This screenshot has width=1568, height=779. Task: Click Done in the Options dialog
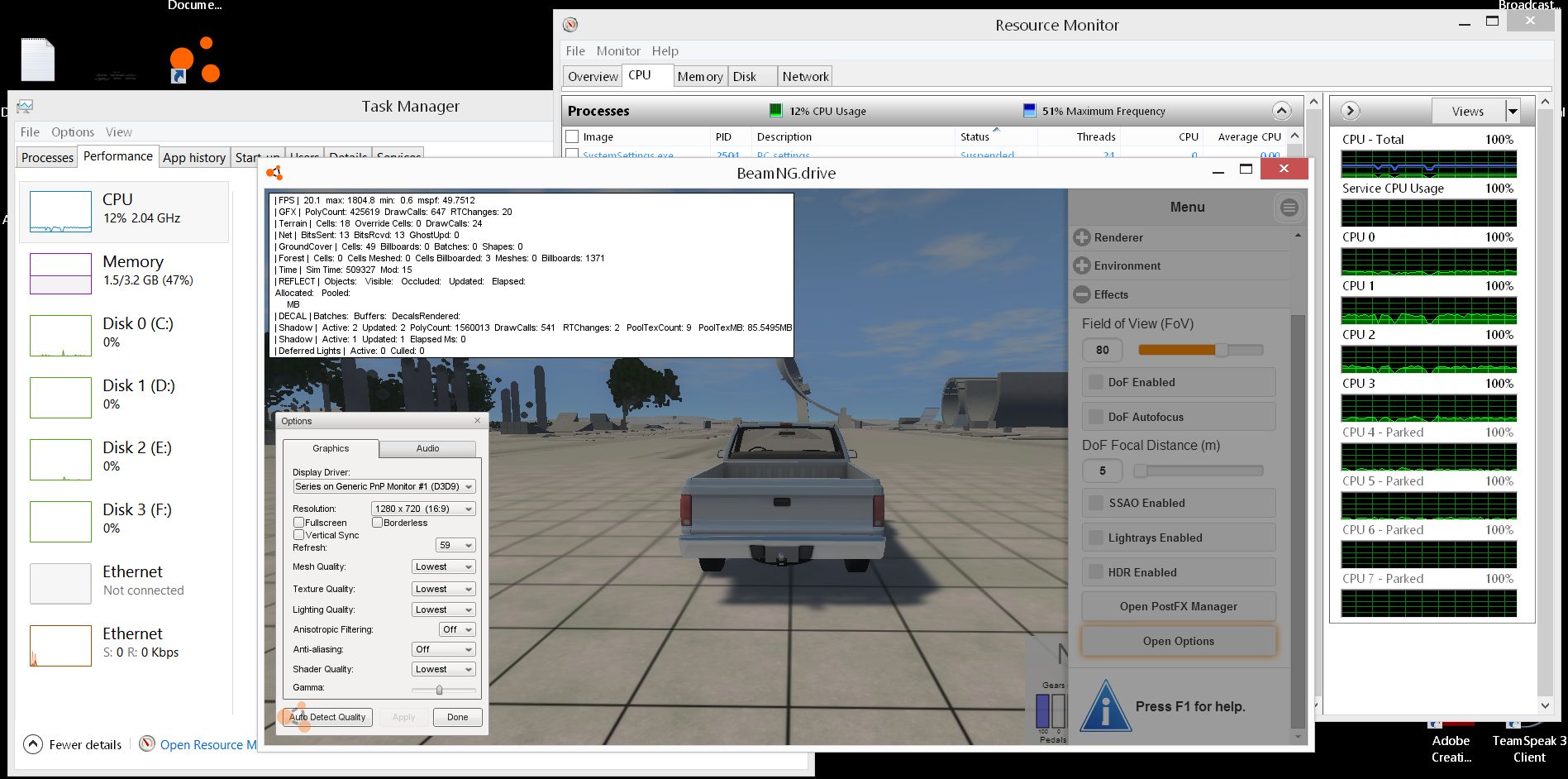click(457, 717)
